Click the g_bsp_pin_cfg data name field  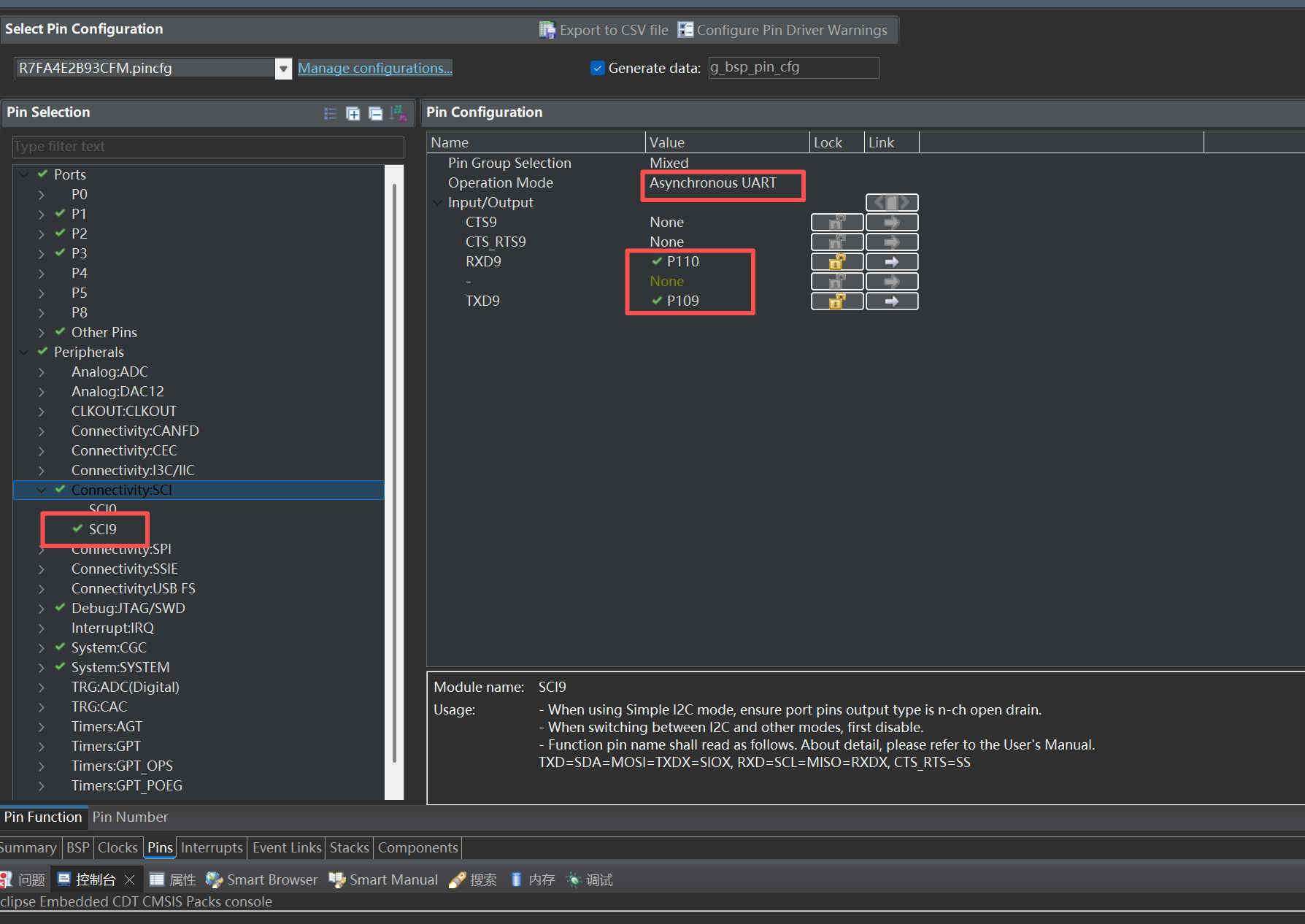[x=793, y=67]
